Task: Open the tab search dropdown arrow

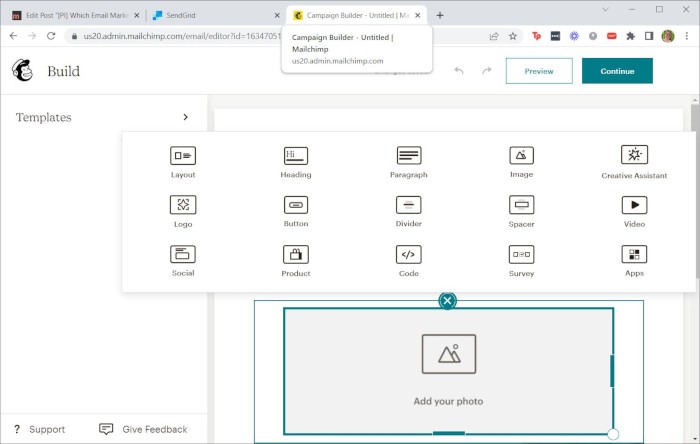Action: click(605, 9)
